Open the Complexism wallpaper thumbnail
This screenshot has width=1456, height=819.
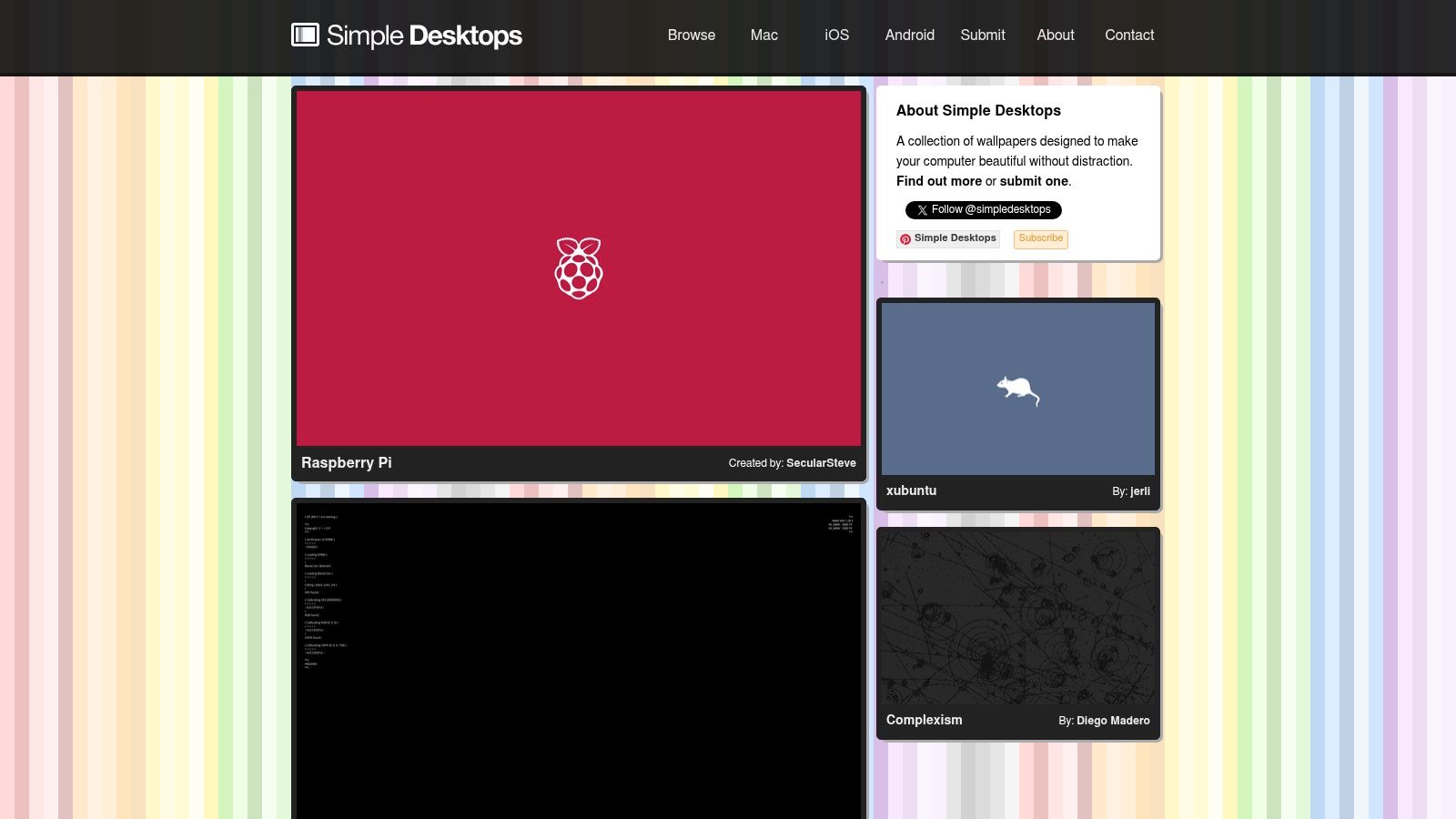click(1018, 618)
